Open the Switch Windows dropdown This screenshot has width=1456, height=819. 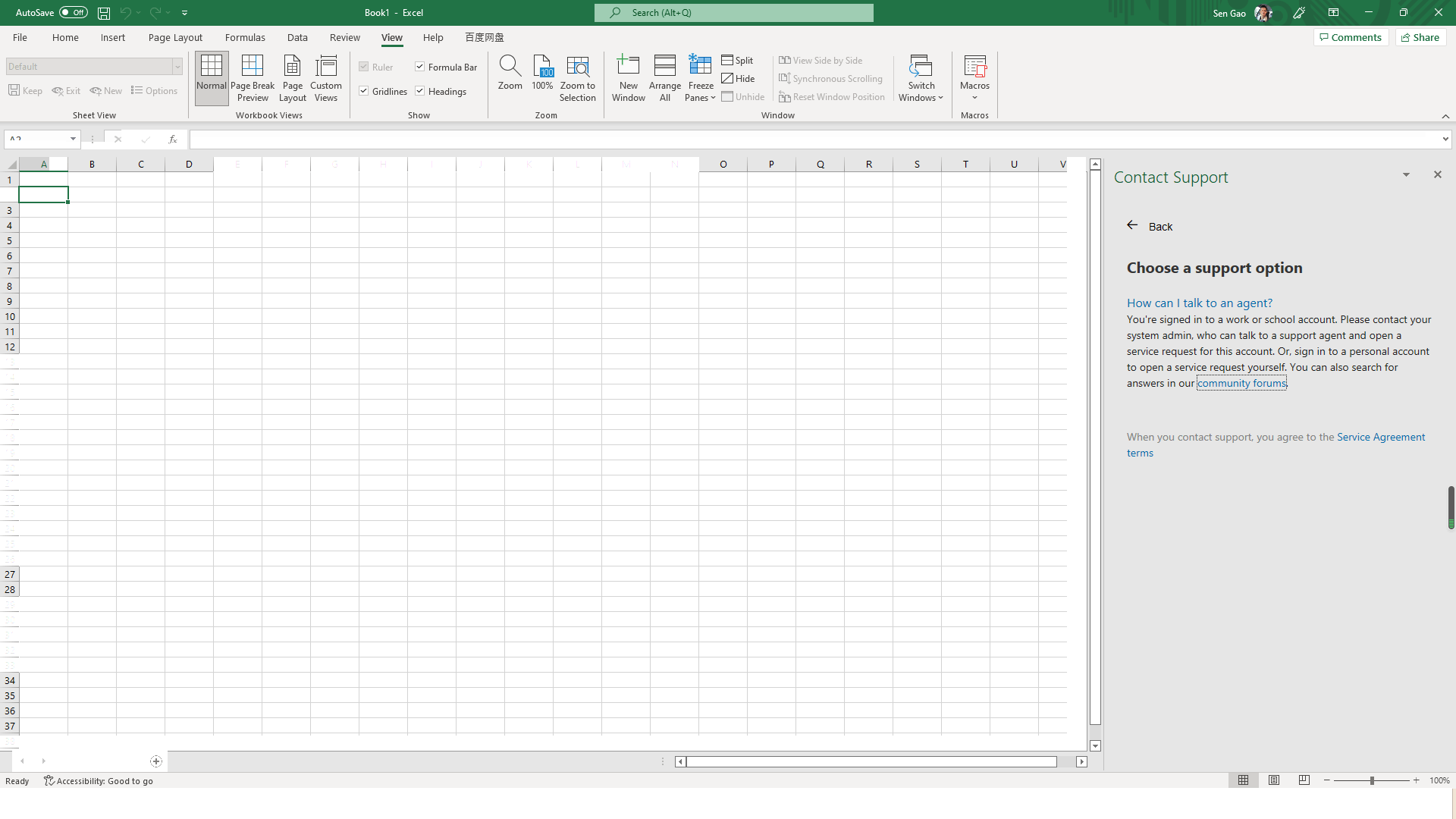click(x=939, y=96)
